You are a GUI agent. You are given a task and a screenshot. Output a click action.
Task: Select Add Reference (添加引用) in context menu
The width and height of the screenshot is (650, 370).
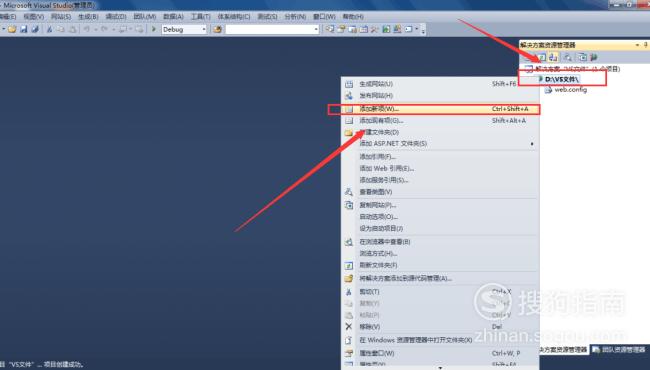click(440, 157)
